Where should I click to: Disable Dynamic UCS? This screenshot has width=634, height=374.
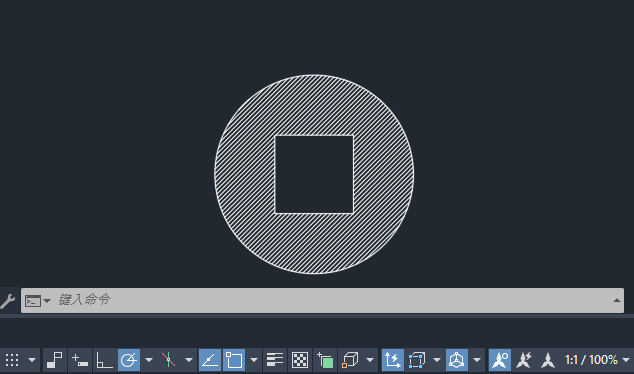(x=393, y=360)
